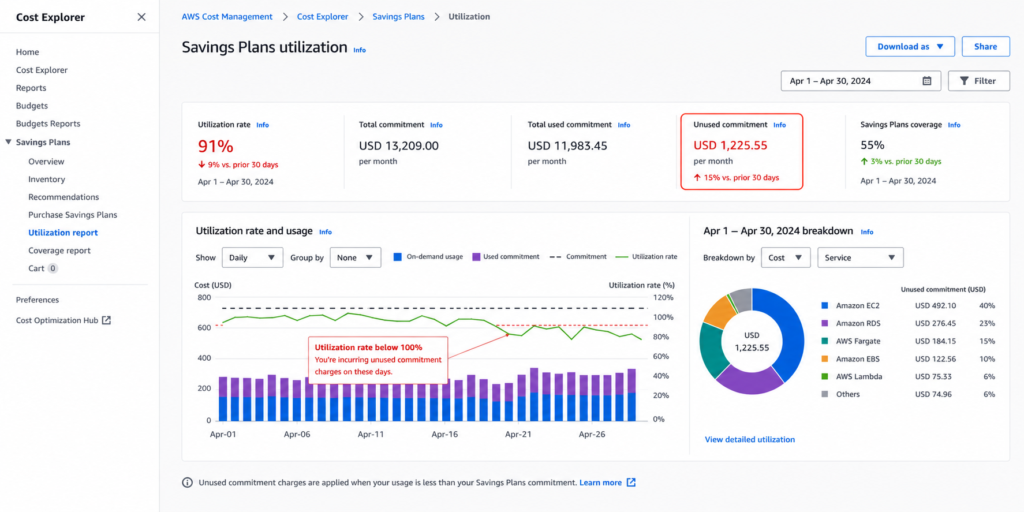
Task: Open the Service breakdown dropdown
Action: pos(860,257)
